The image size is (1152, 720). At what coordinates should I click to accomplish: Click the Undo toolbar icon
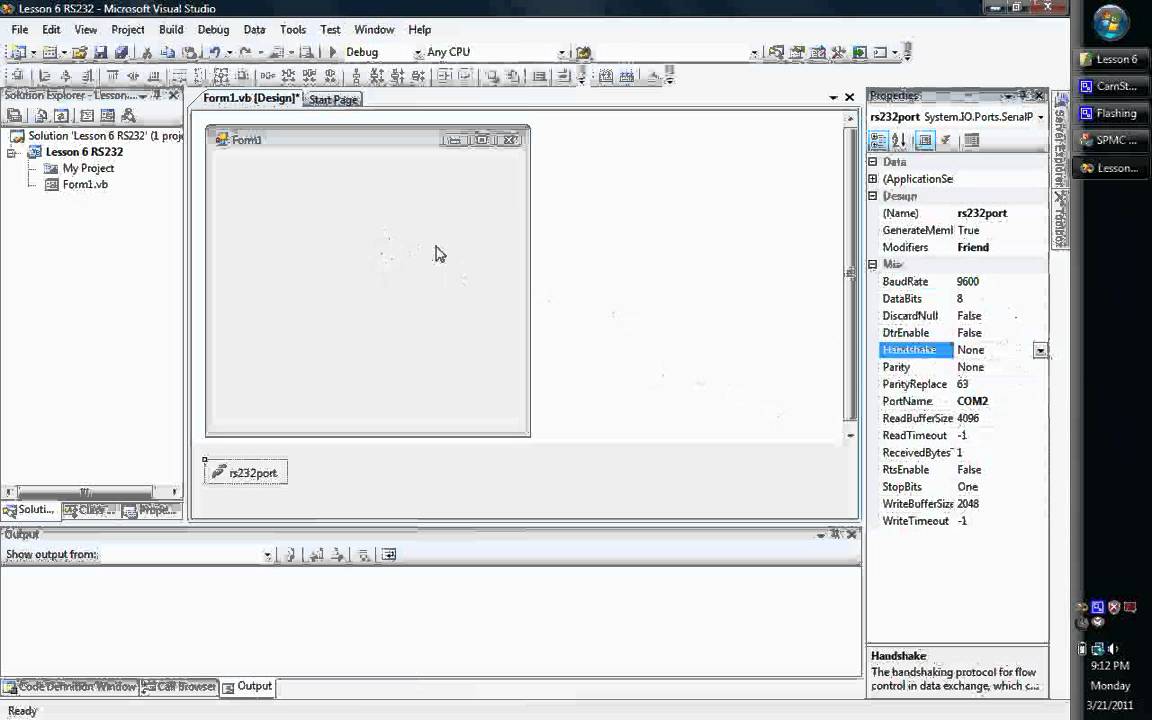click(214, 52)
